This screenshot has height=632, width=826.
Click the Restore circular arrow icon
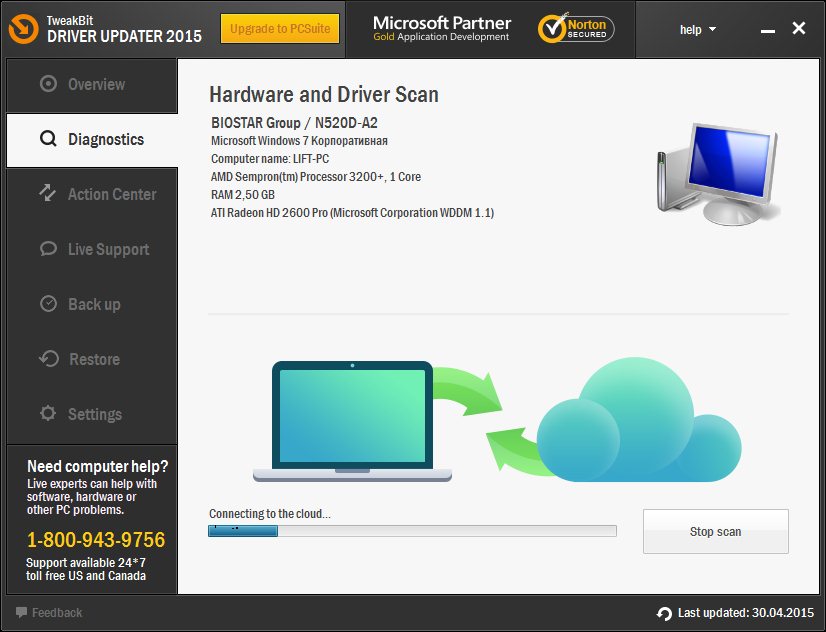(x=49, y=359)
